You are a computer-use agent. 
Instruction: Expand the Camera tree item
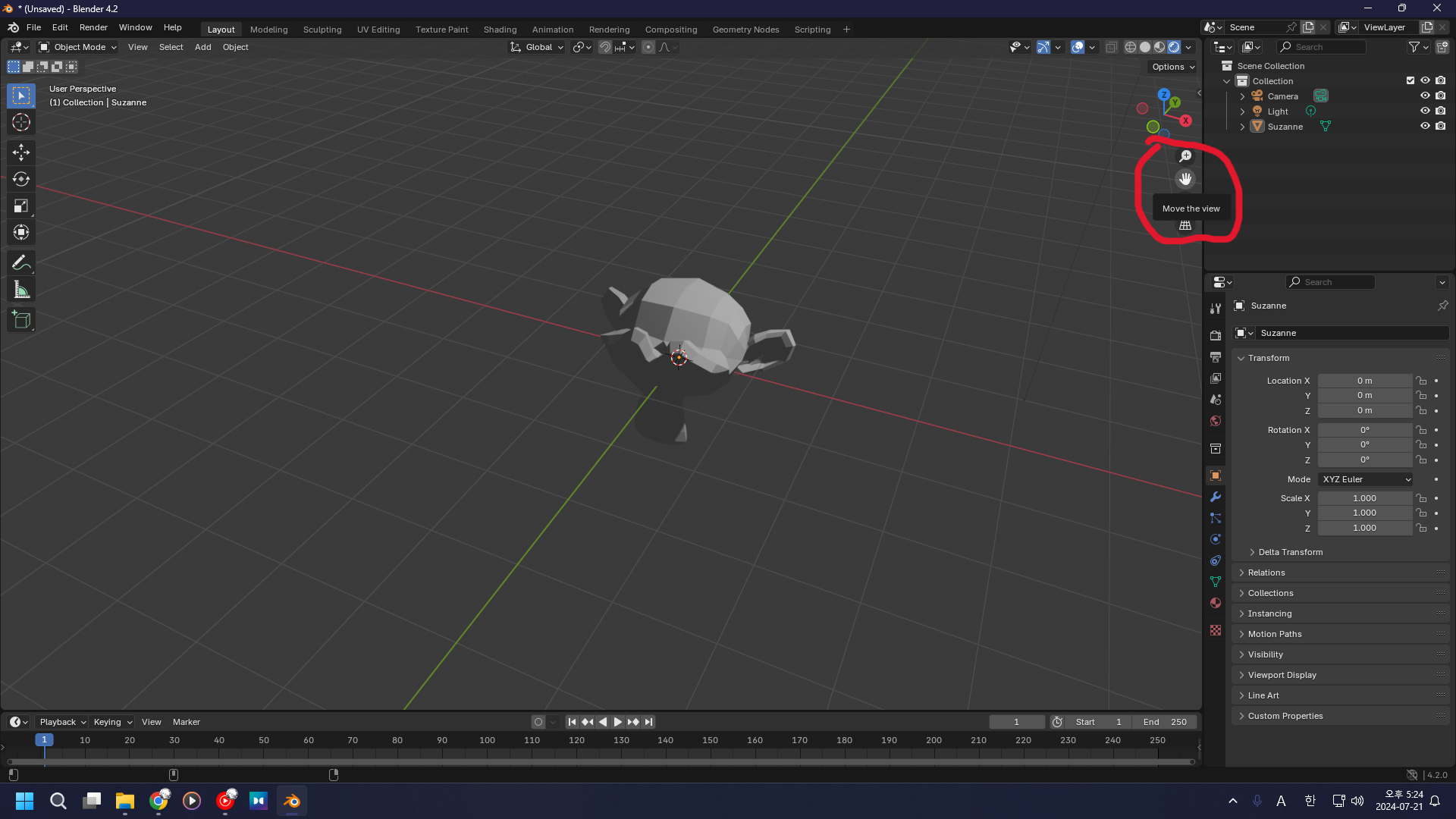point(1242,96)
